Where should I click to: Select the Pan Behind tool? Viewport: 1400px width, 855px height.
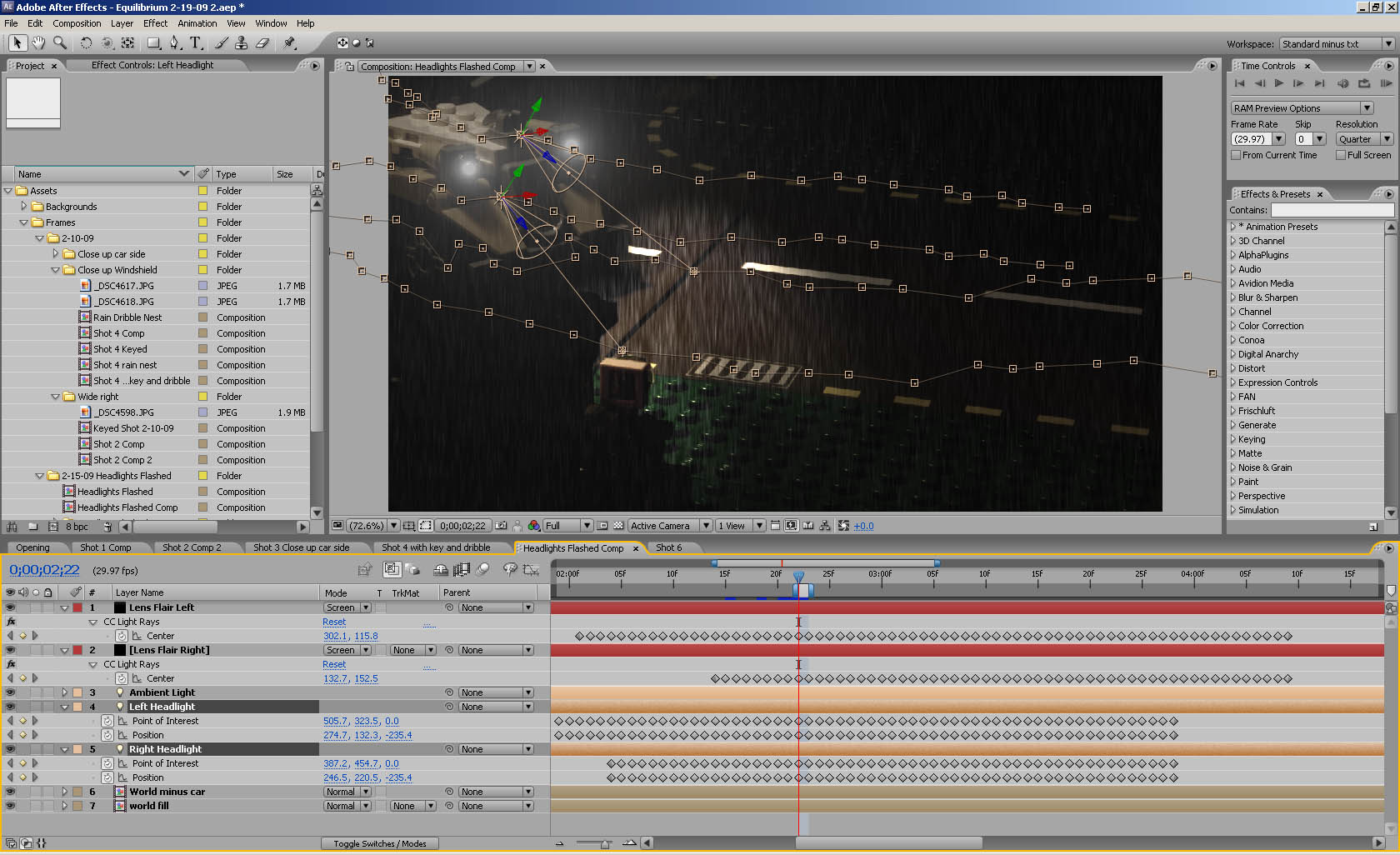(x=128, y=42)
